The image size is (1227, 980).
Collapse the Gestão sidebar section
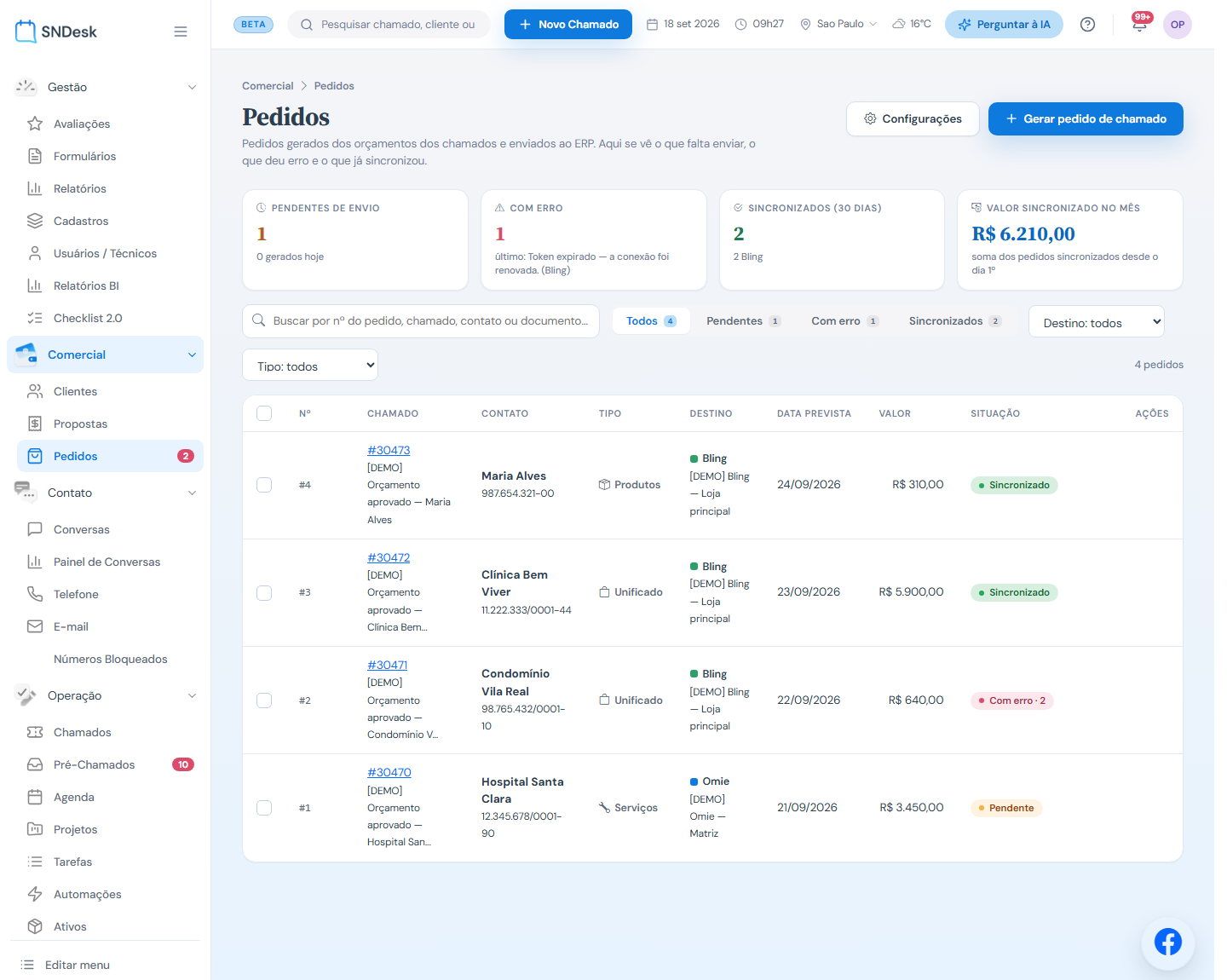(192, 87)
